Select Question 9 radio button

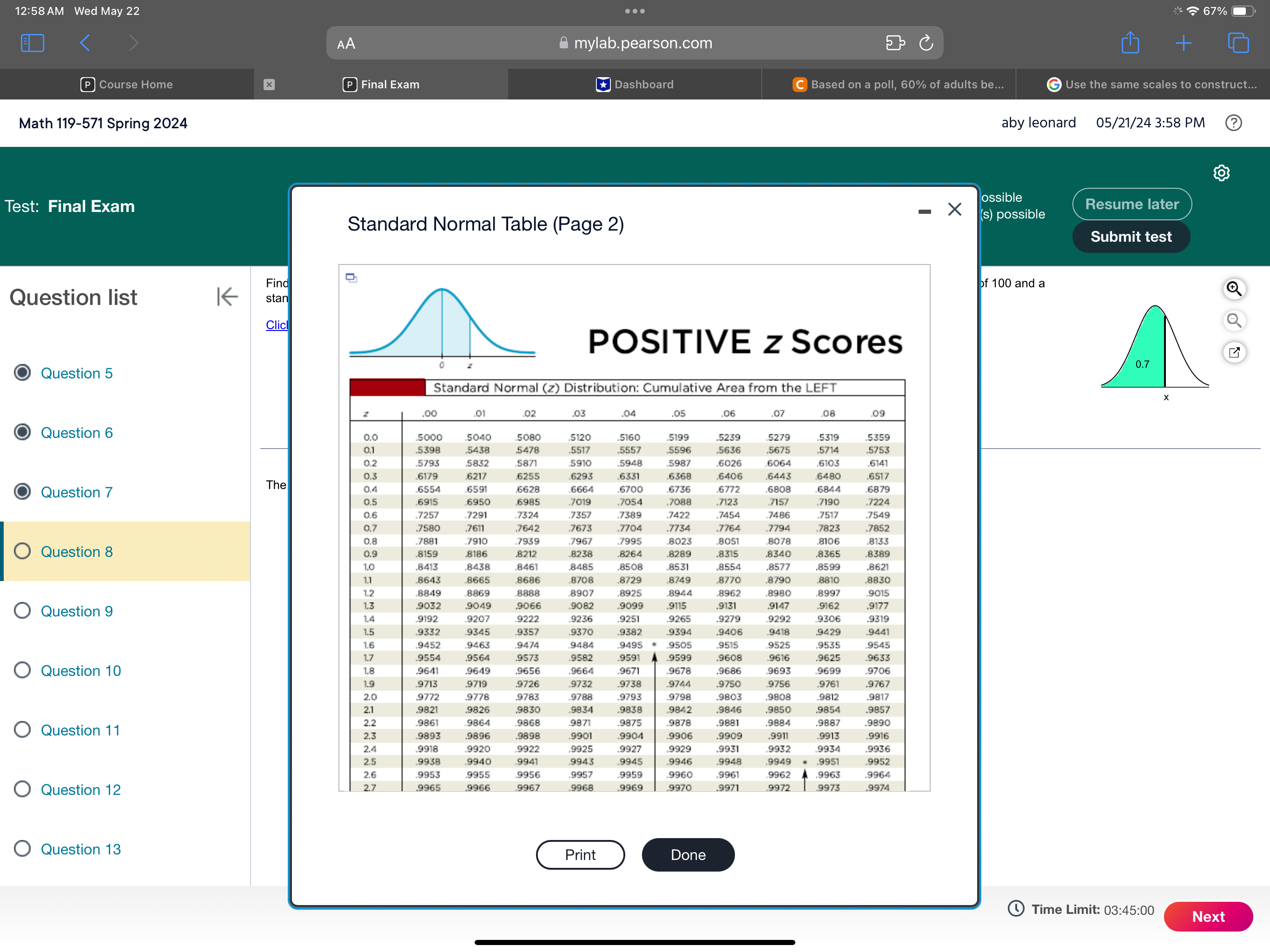pos(22,610)
